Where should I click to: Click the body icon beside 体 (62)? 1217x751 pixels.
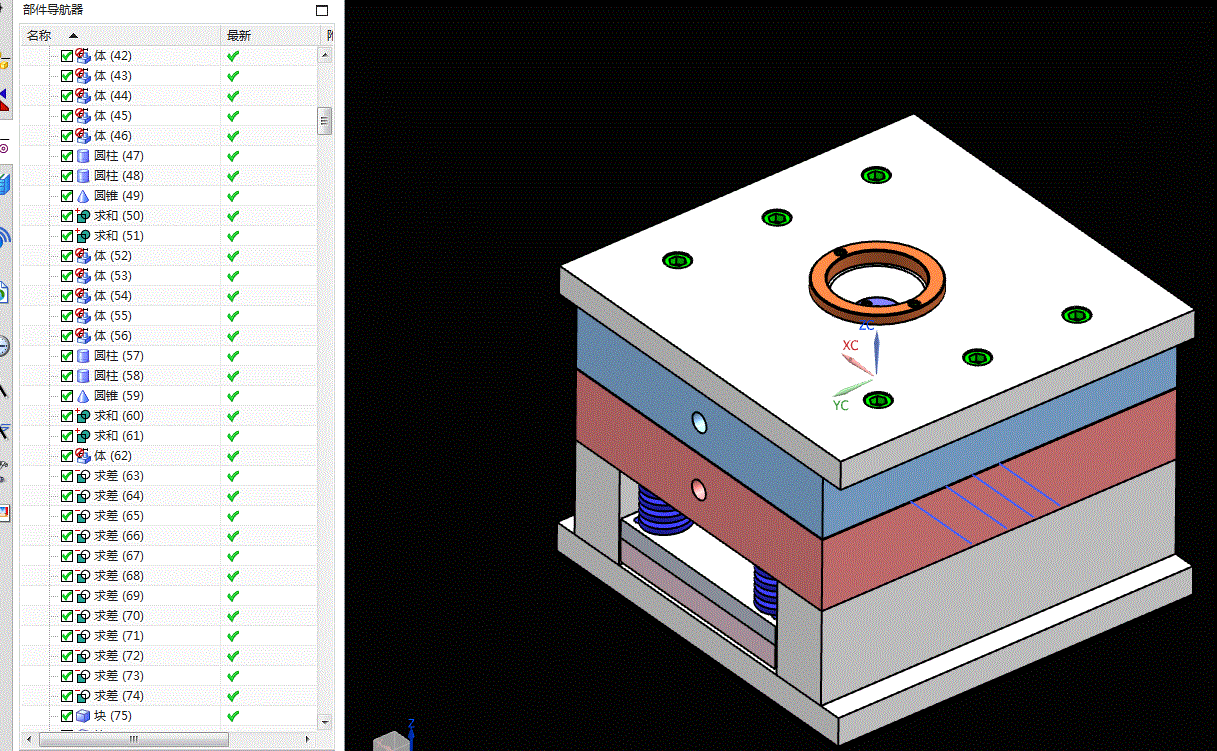83,456
